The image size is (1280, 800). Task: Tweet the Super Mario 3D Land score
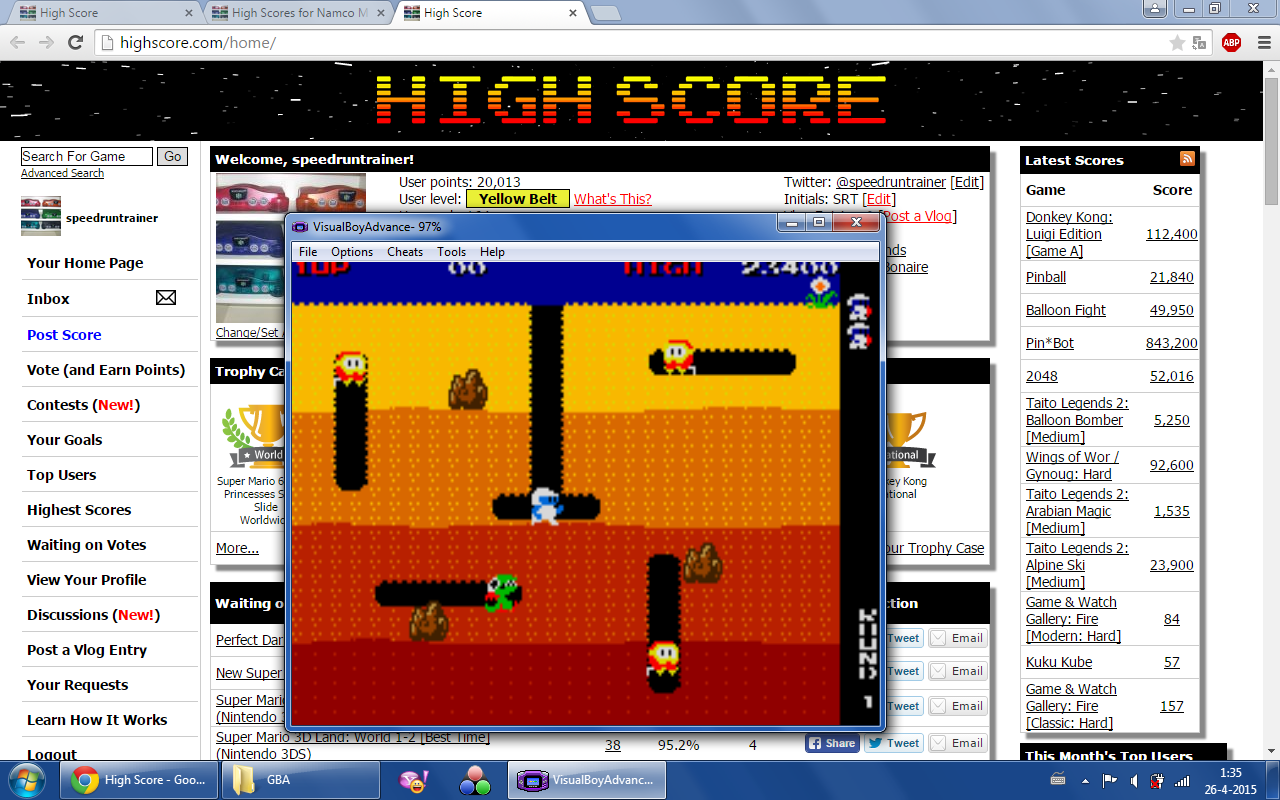[x=894, y=743]
